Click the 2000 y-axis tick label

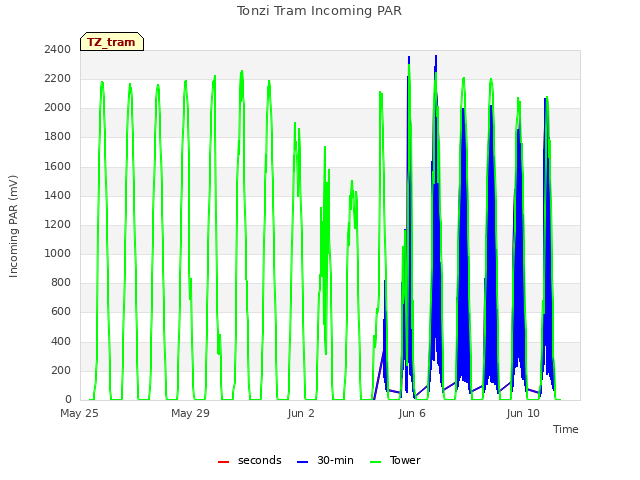click(x=58, y=107)
